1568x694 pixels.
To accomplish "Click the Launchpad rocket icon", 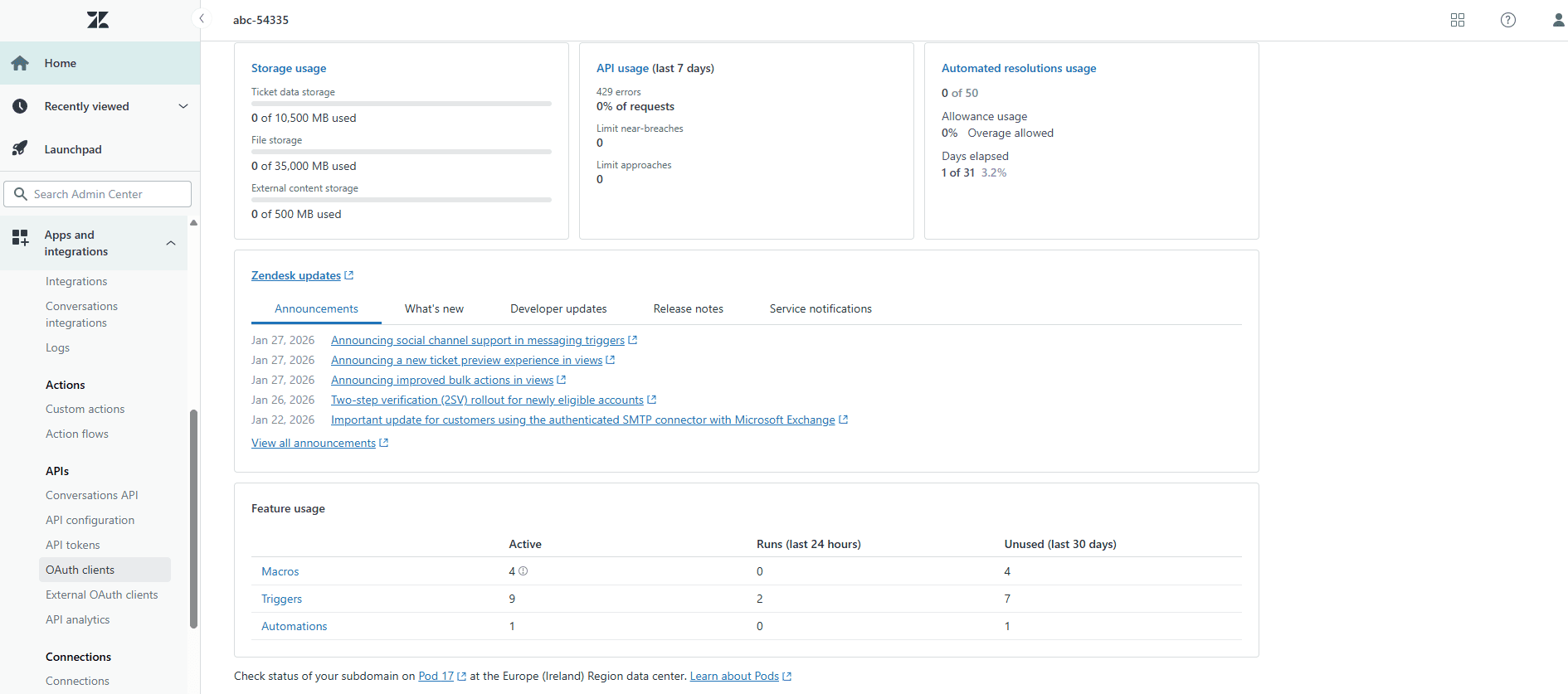I will (x=20, y=149).
